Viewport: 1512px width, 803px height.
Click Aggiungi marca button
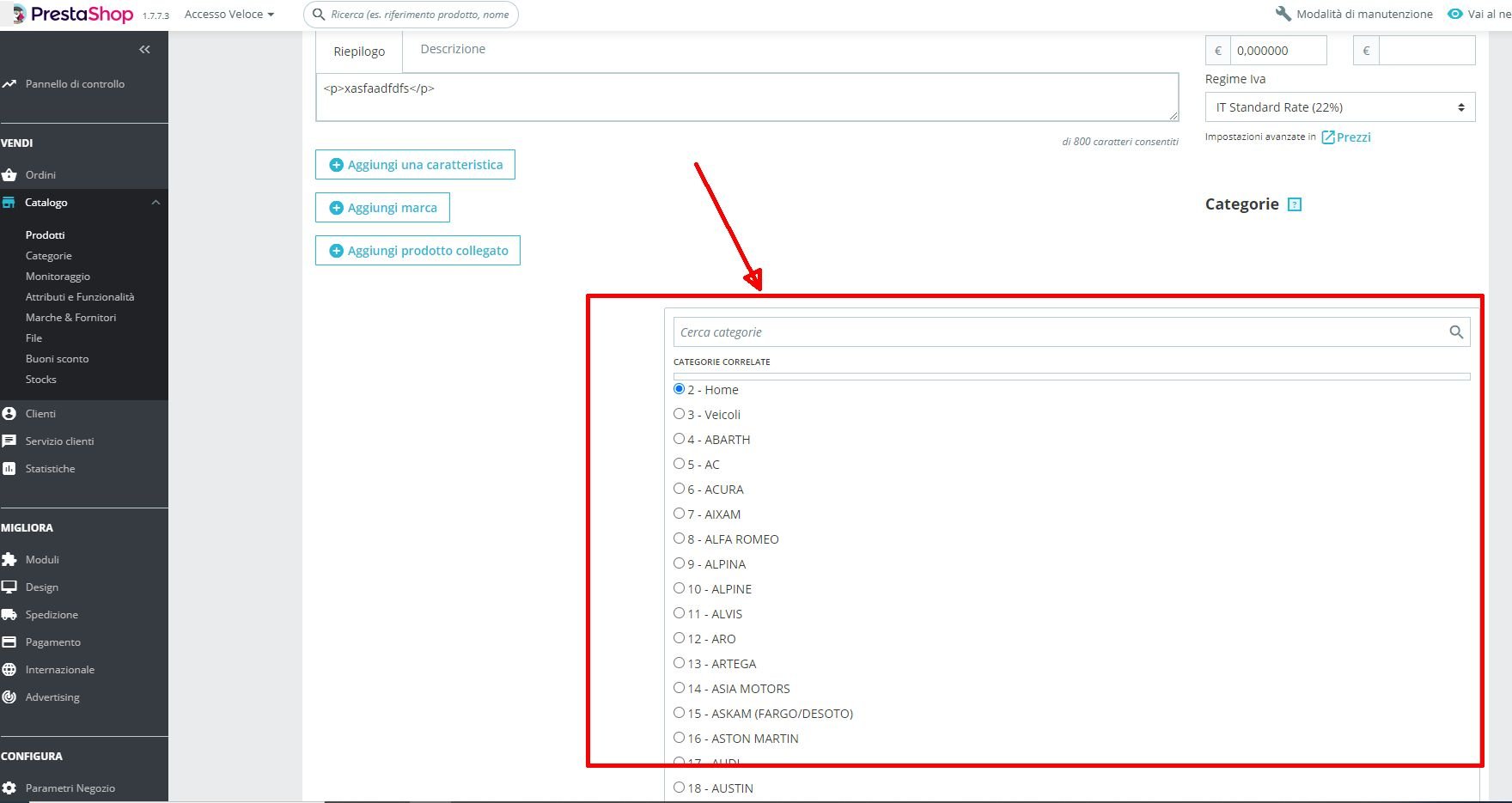pyautogui.click(x=382, y=208)
